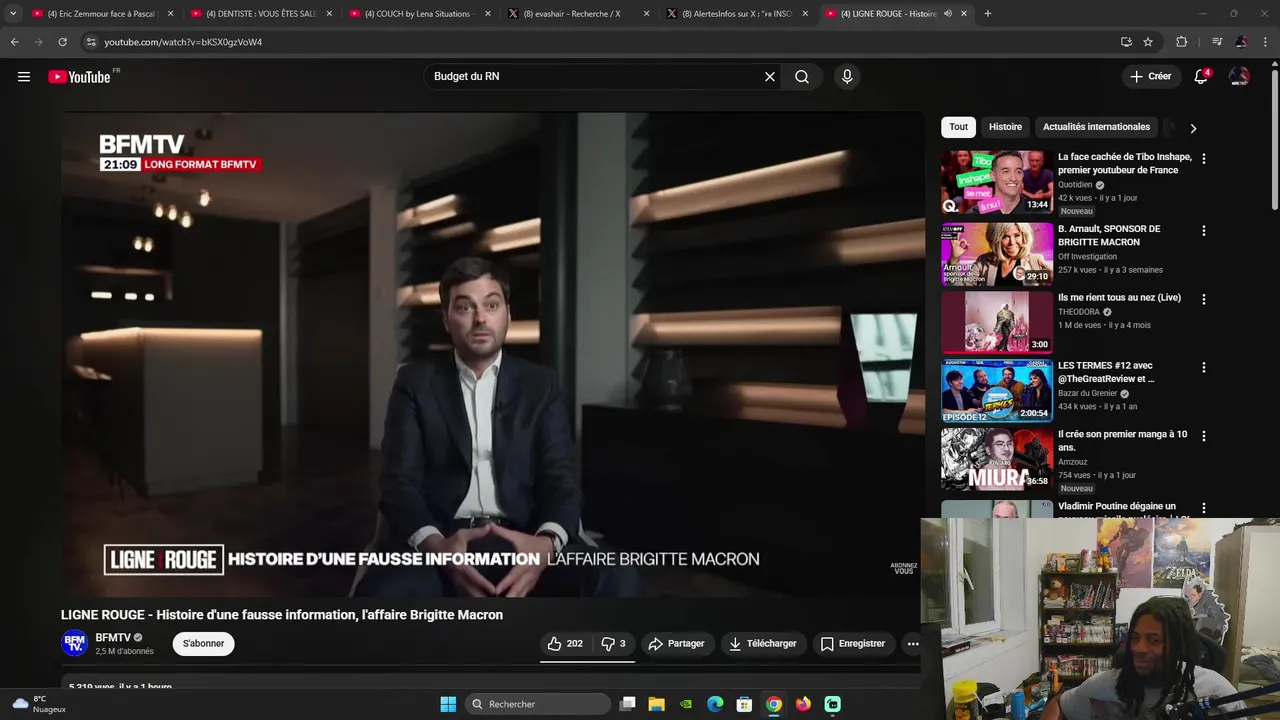Reload the current page

(x=62, y=42)
